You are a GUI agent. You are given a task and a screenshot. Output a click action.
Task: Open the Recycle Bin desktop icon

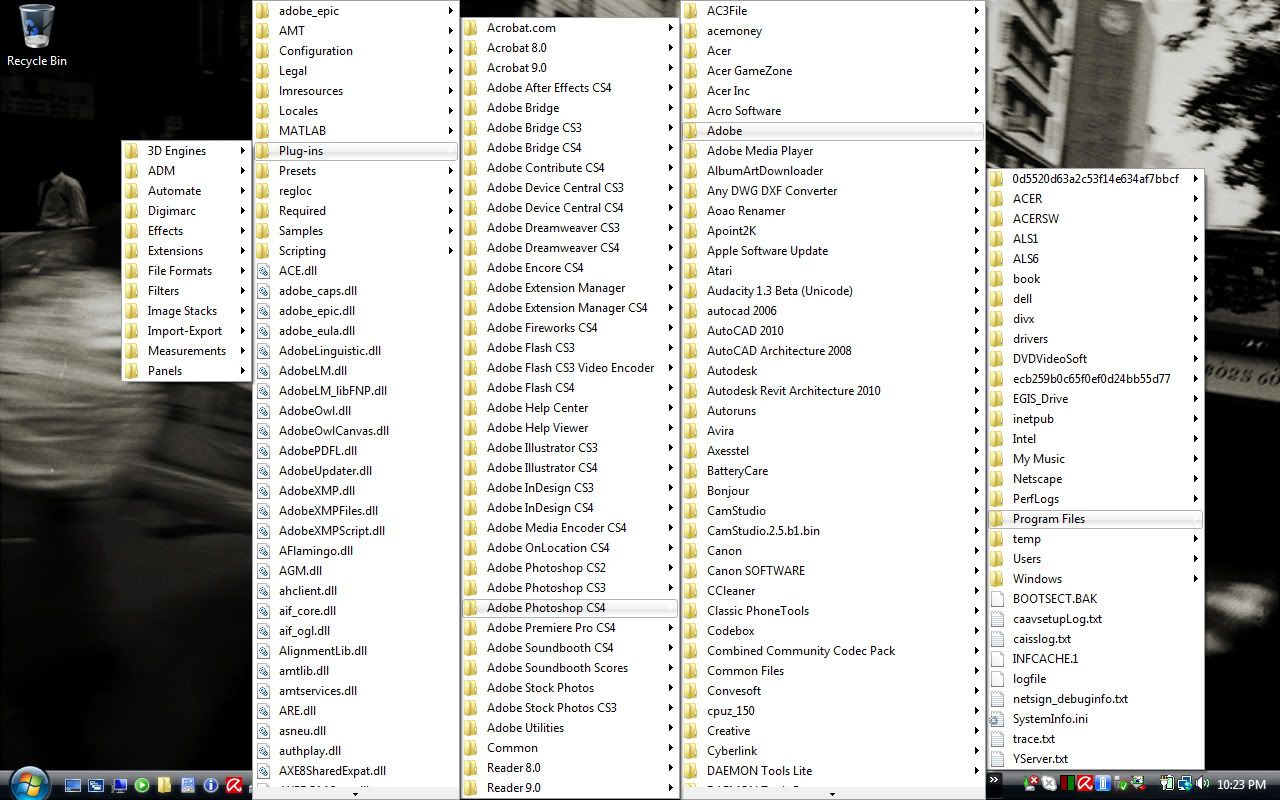[37, 36]
